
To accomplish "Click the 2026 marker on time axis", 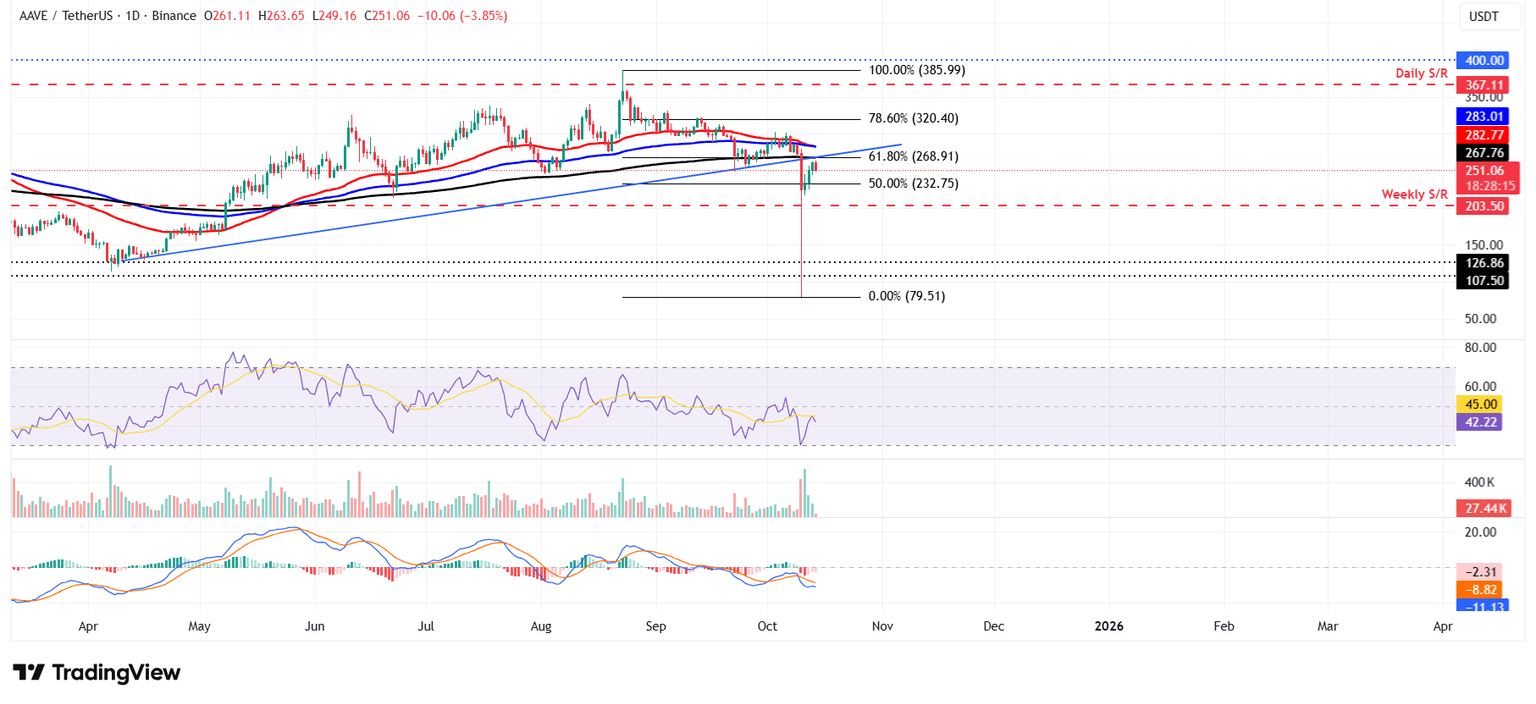I will (1108, 626).
